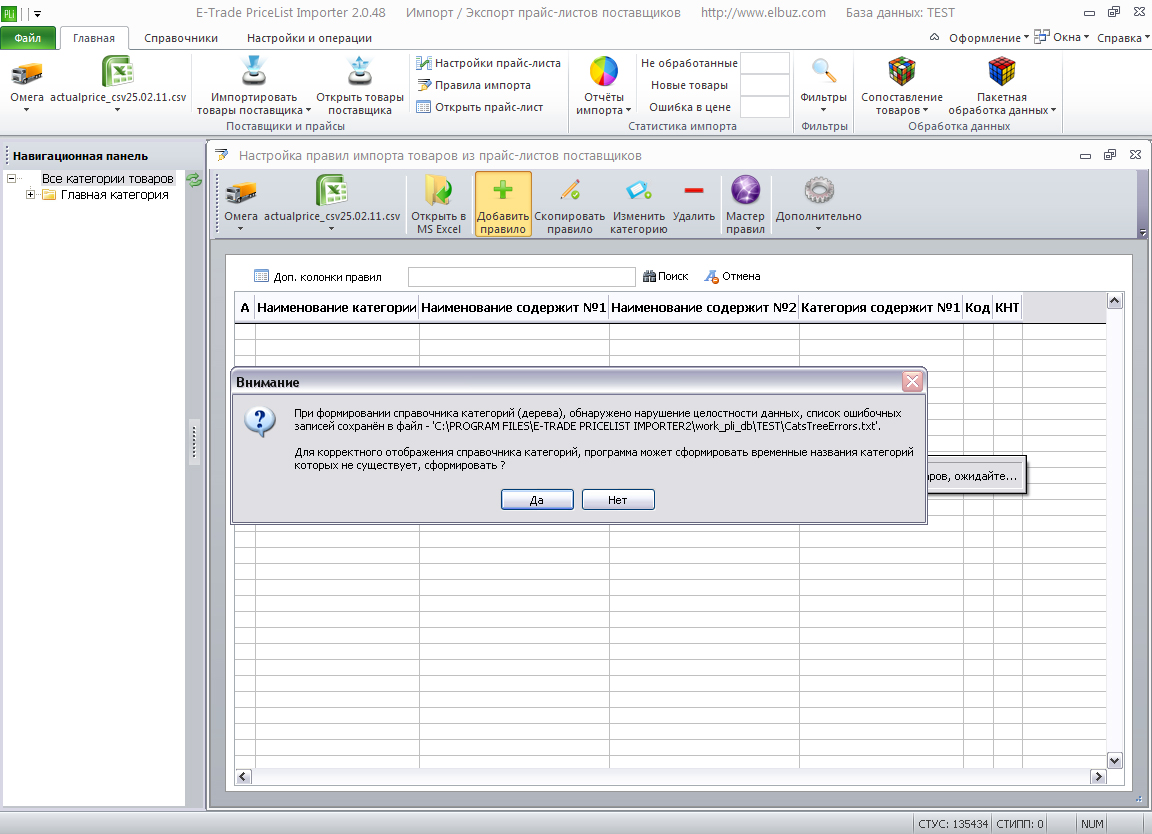
Task: Collapse Все категории товаров tree node
Action: point(11,179)
